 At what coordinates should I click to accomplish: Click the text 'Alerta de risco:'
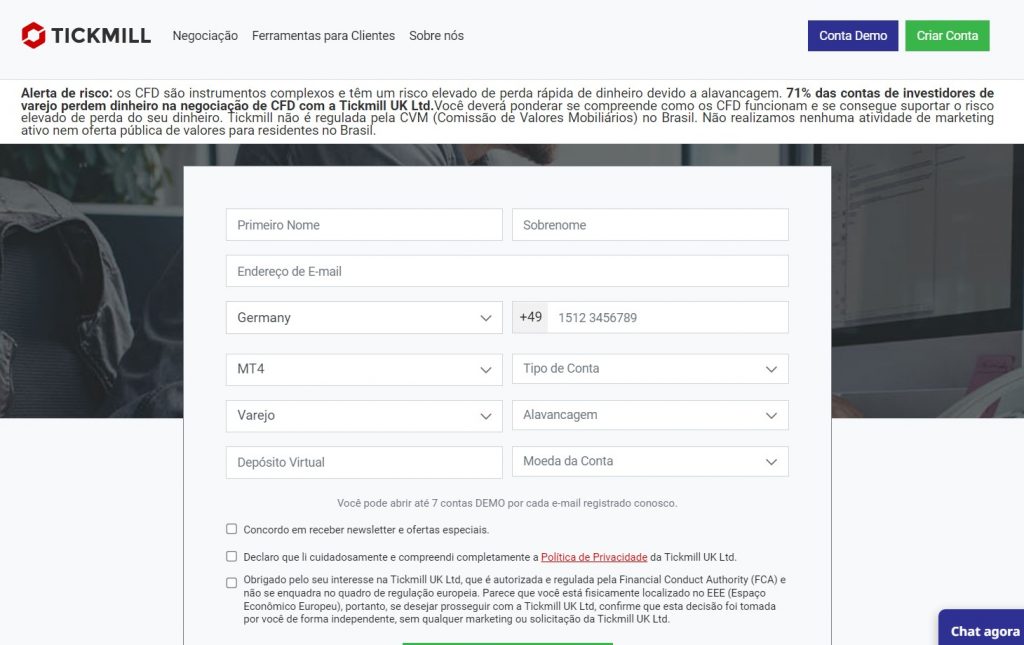[67, 93]
